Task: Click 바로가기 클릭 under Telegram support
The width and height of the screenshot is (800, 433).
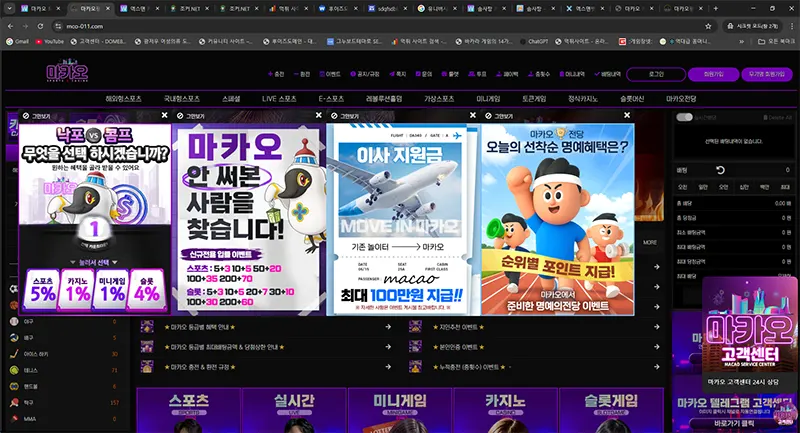Action: (734, 423)
